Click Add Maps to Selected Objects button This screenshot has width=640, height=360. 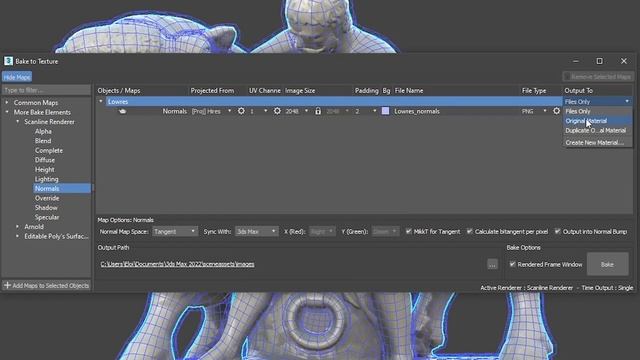(x=46, y=285)
